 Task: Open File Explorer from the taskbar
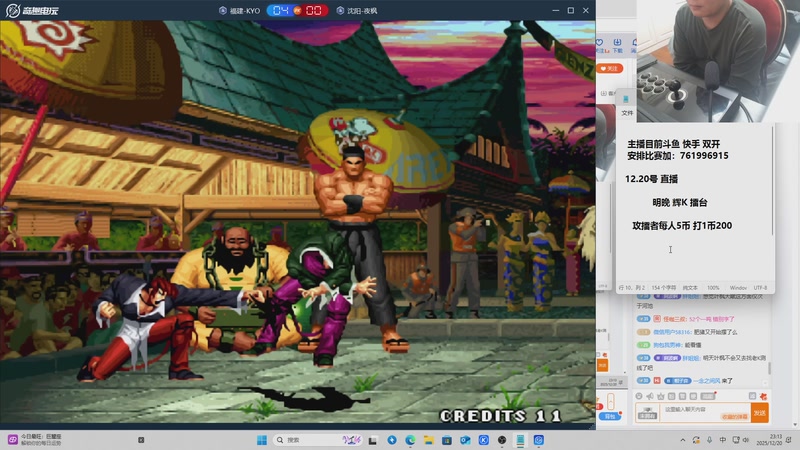429,440
